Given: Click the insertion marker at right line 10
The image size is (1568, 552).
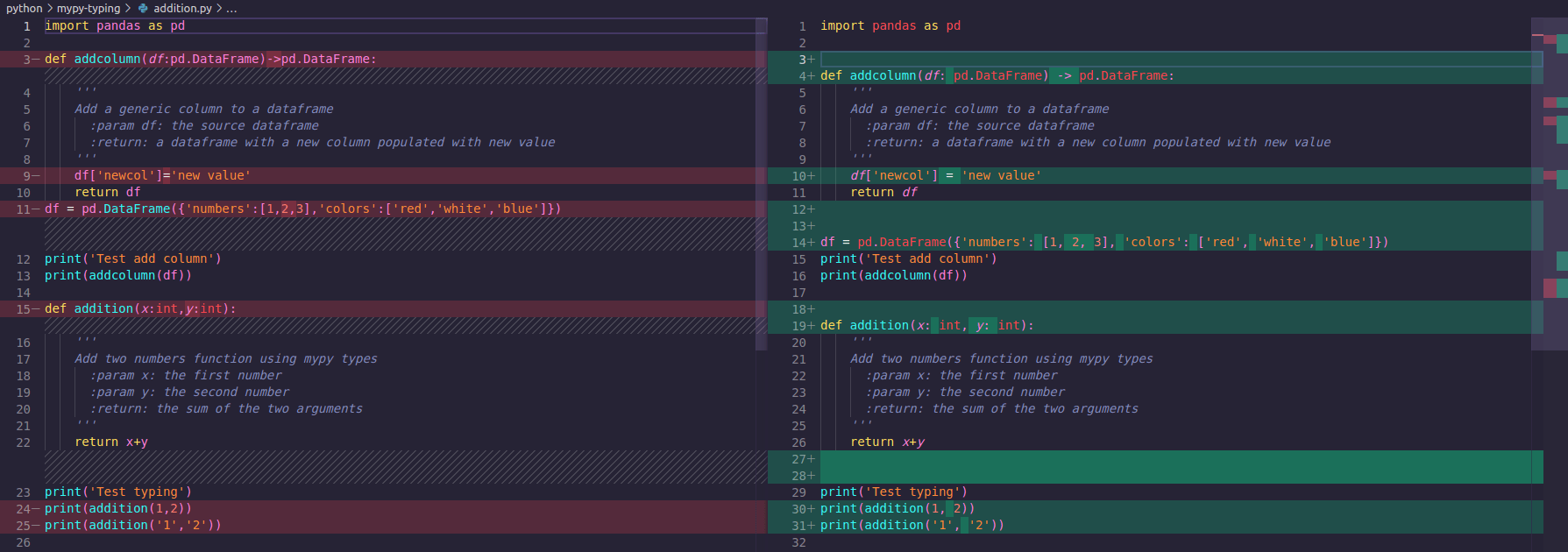Looking at the screenshot, I should coord(812,176).
